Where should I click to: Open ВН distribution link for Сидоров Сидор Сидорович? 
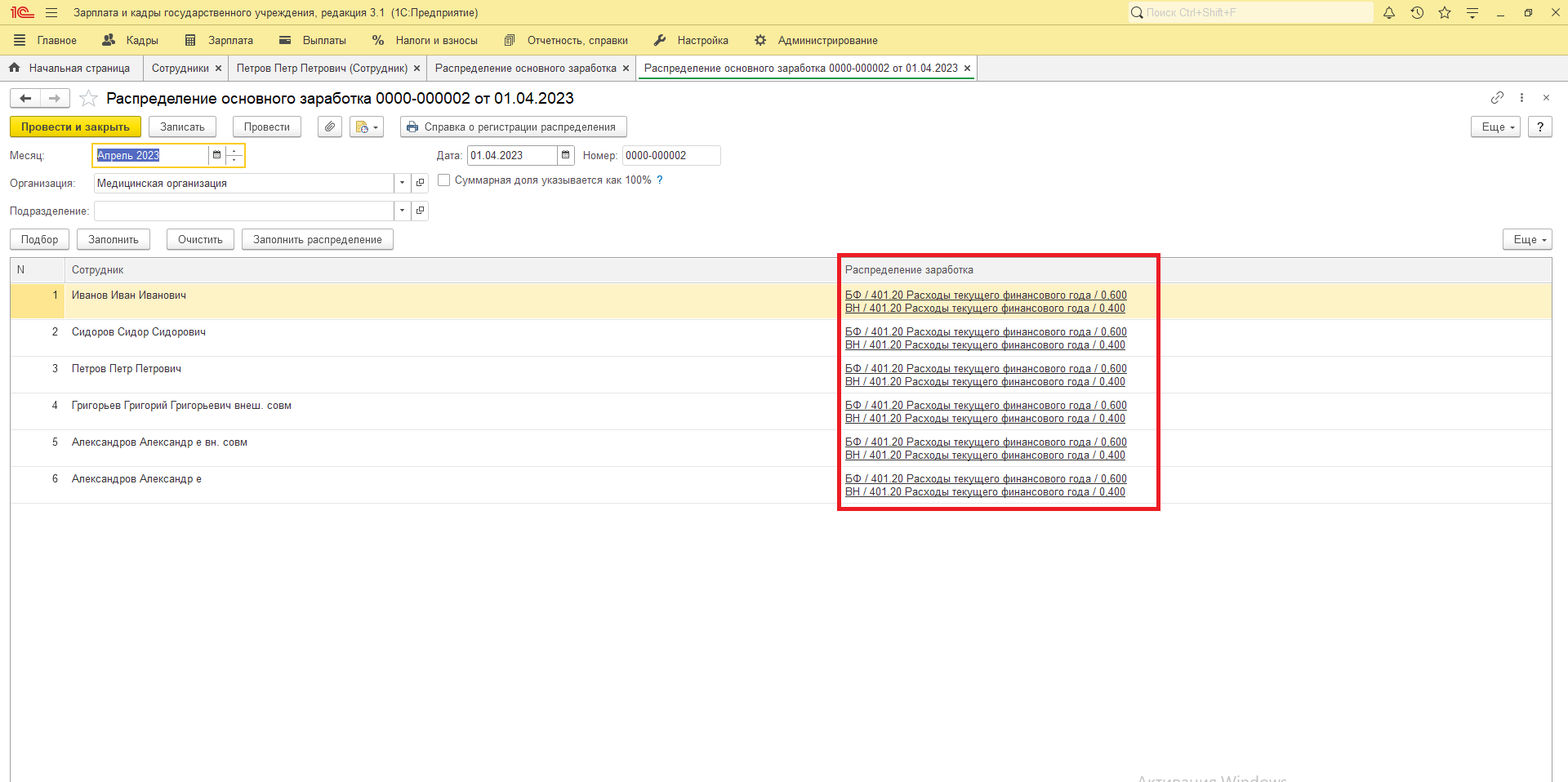[x=985, y=345]
